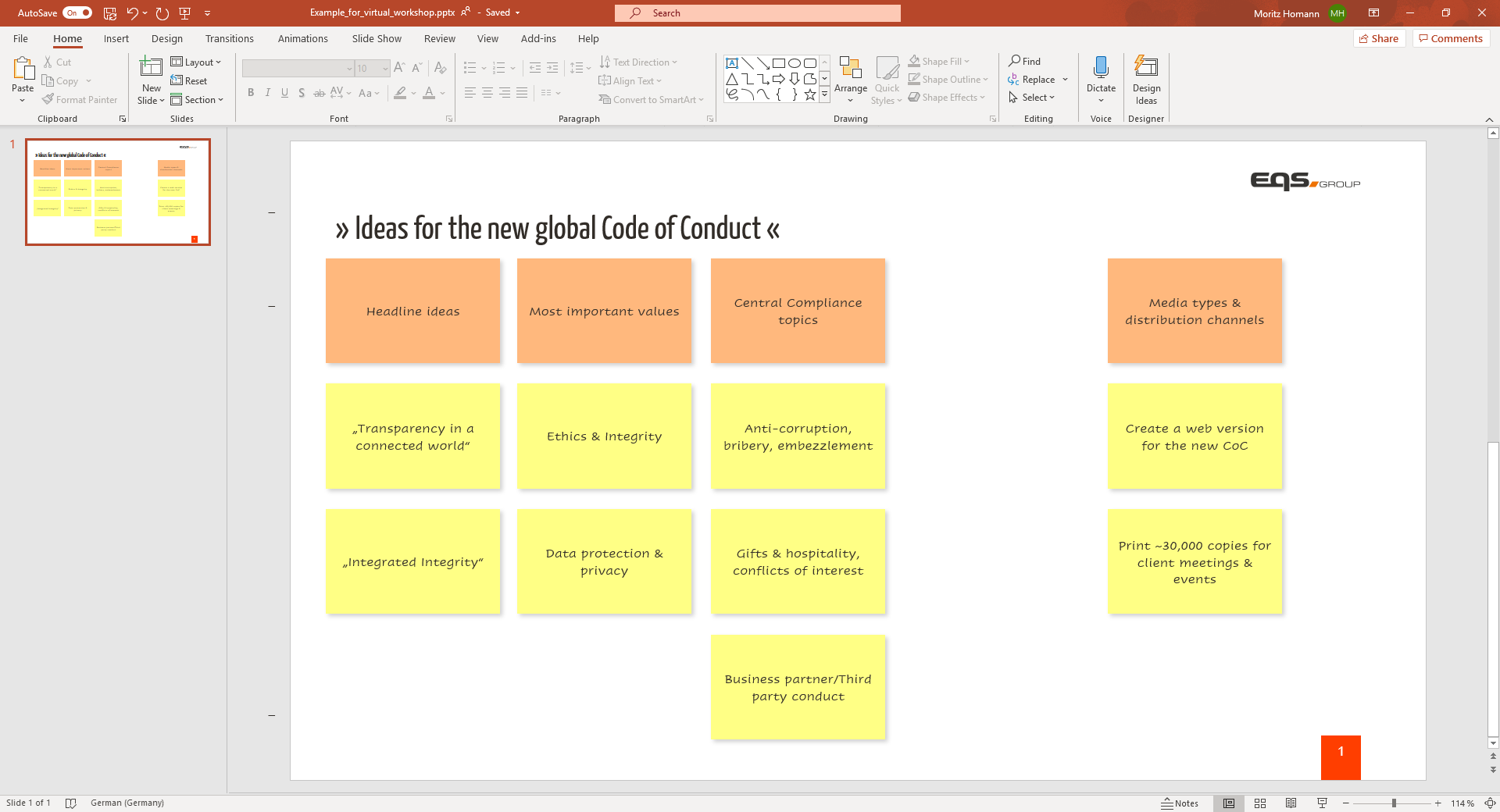Apply the text highlight color button
Image resolution: width=1500 pixels, height=812 pixels.
[400, 93]
